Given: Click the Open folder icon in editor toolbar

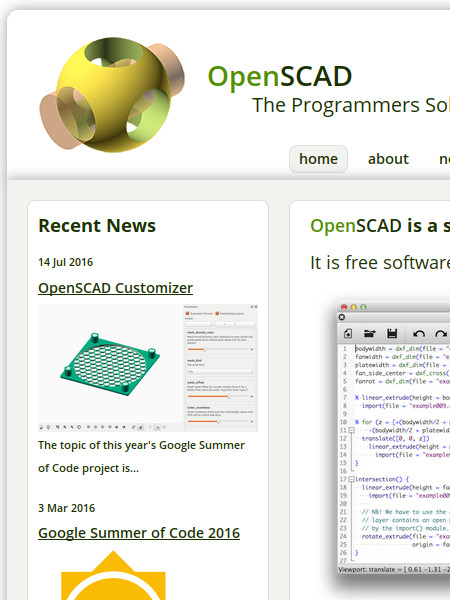Looking at the screenshot, I should tap(370, 334).
